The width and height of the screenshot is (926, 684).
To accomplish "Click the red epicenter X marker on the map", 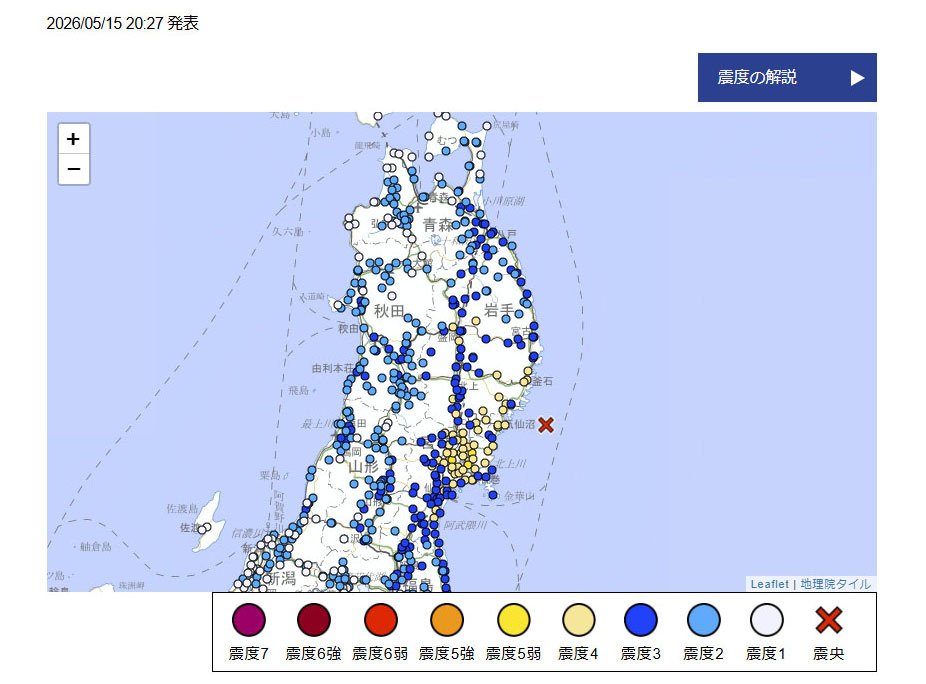I will pyautogui.click(x=546, y=425).
